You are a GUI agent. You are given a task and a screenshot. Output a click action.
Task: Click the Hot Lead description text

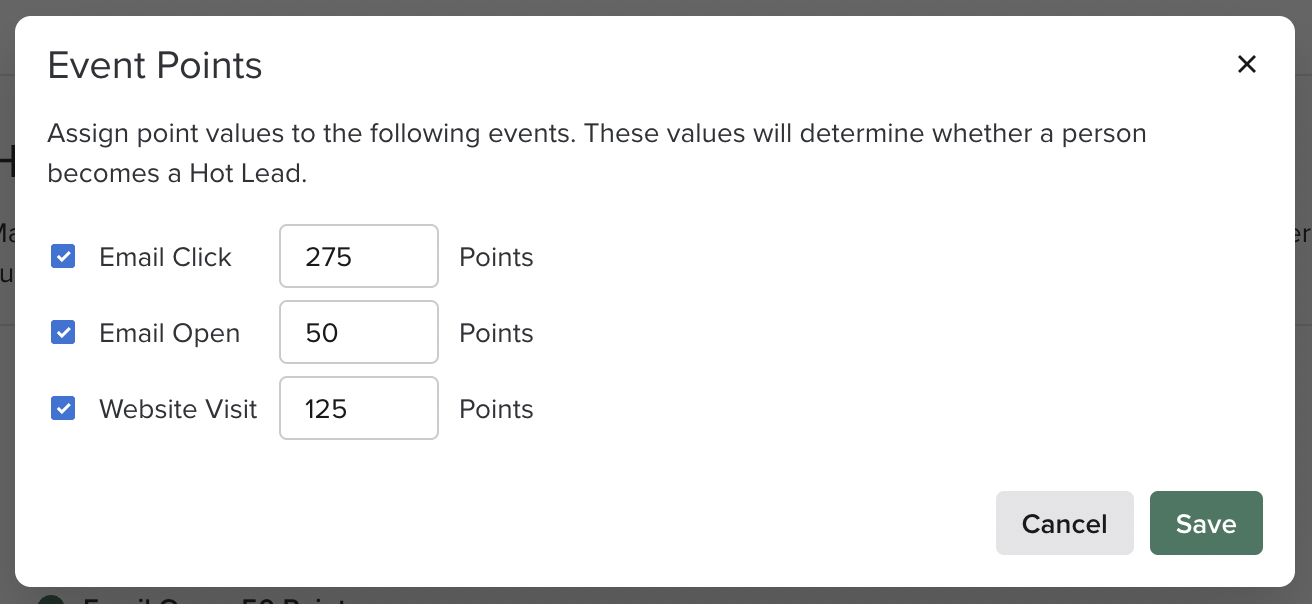(596, 153)
